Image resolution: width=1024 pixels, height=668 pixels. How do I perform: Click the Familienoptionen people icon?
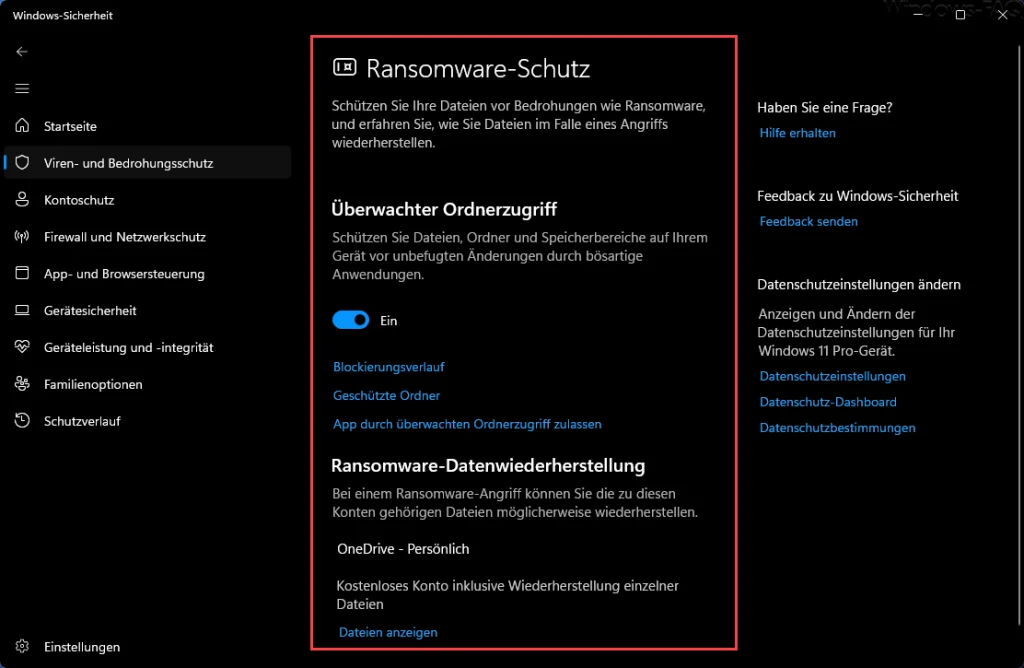pyautogui.click(x=22, y=384)
